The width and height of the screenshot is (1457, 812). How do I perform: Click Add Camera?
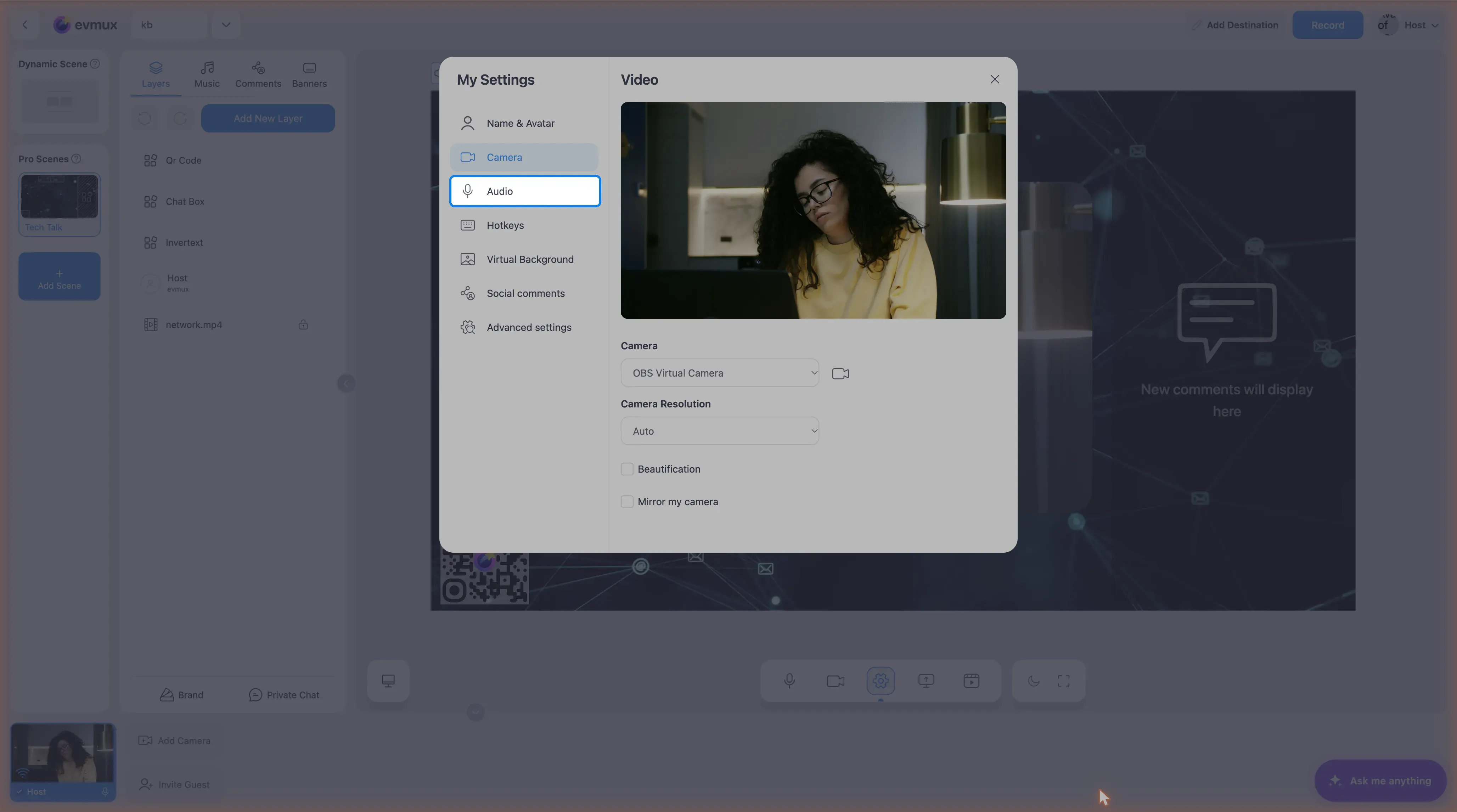[174, 740]
